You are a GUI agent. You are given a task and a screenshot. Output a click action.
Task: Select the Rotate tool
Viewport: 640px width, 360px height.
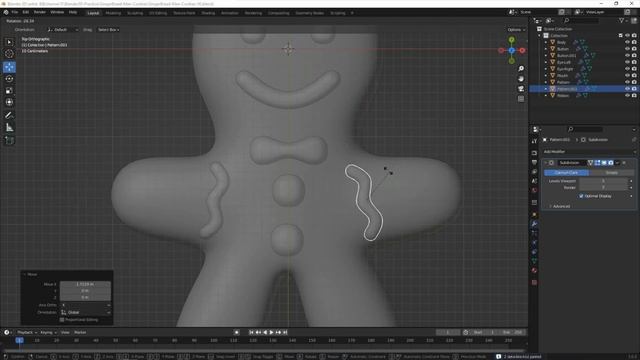point(9,79)
